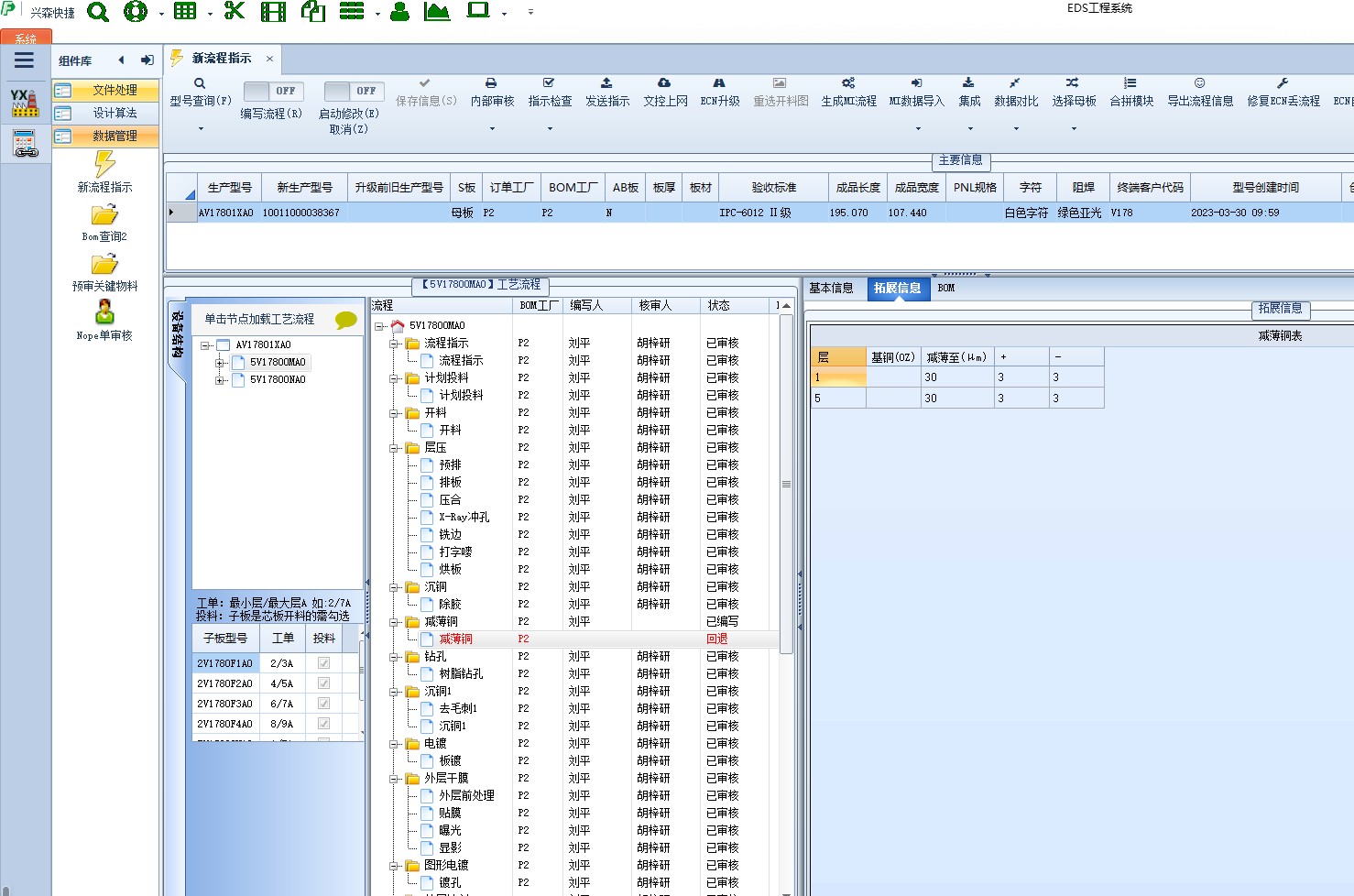
Task: Click the list lines icon in top bar
Action: click(352, 12)
